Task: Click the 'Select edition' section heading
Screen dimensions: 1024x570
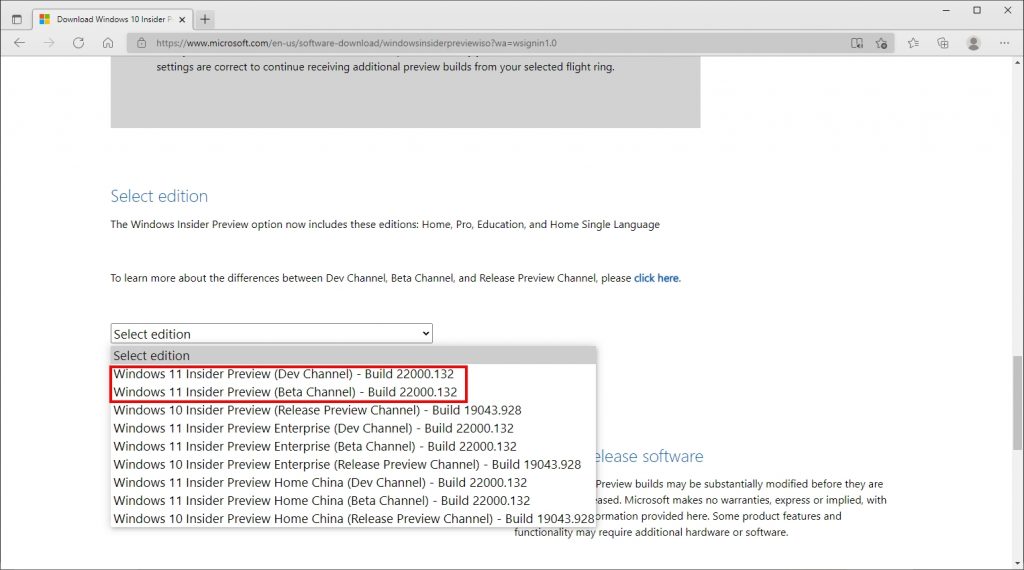Action: (159, 196)
